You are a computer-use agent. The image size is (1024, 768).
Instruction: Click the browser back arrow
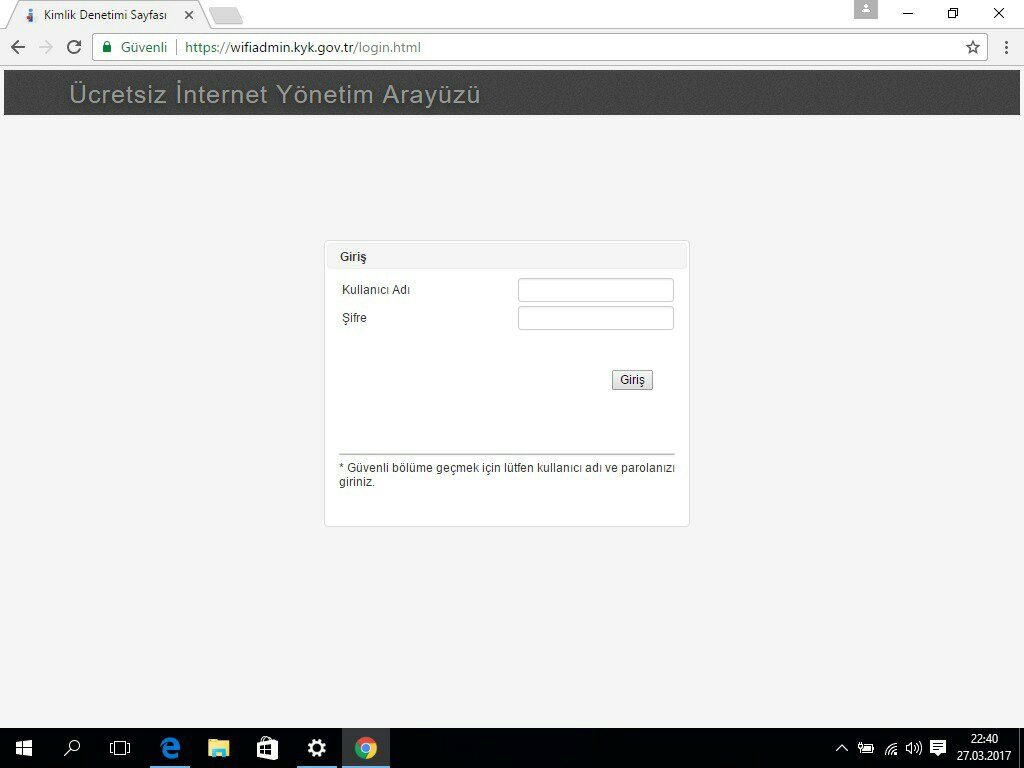click(18, 47)
